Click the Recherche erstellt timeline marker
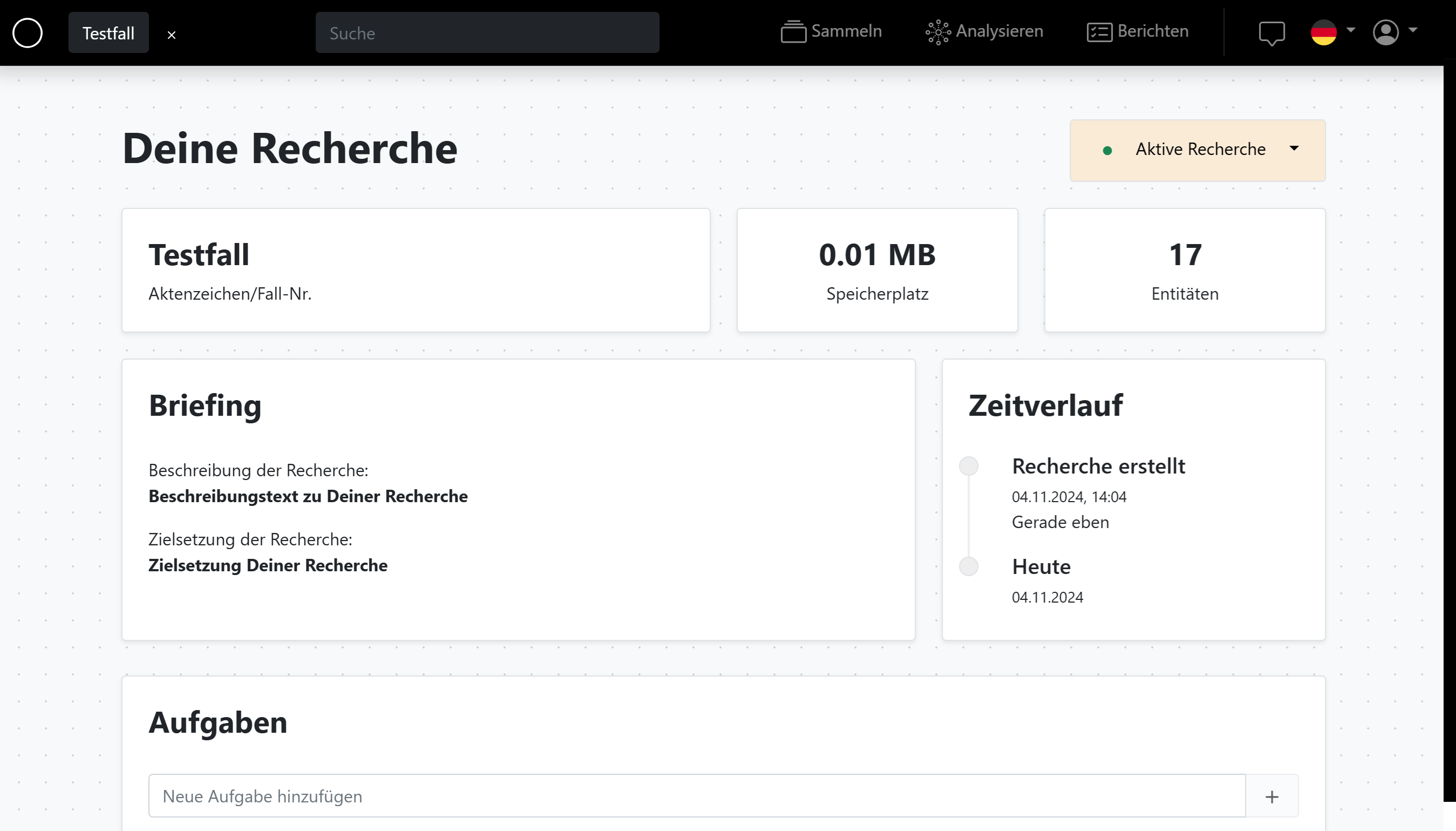This screenshot has width=1456, height=831. coord(968,466)
